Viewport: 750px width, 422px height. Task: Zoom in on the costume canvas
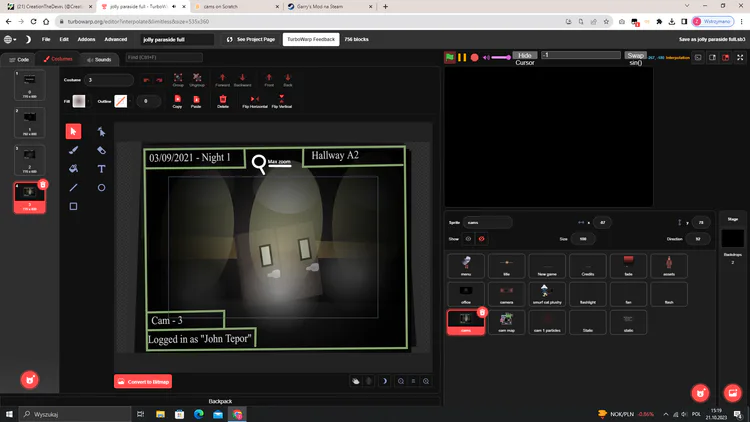tap(426, 381)
